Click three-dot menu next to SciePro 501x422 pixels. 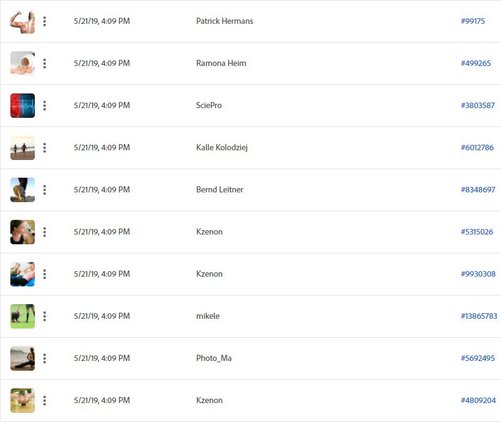point(45,106)
